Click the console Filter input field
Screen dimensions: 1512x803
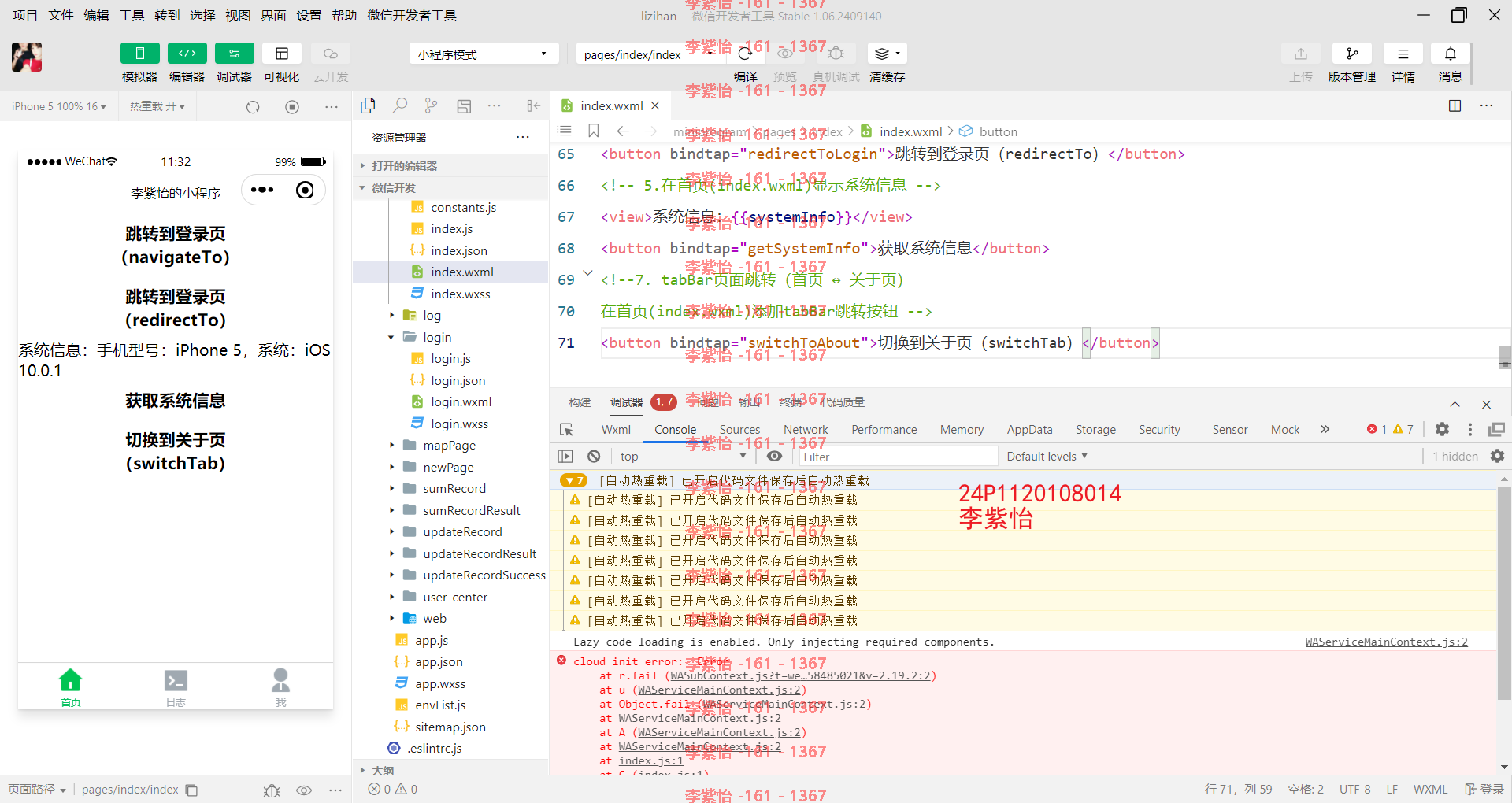898,457
